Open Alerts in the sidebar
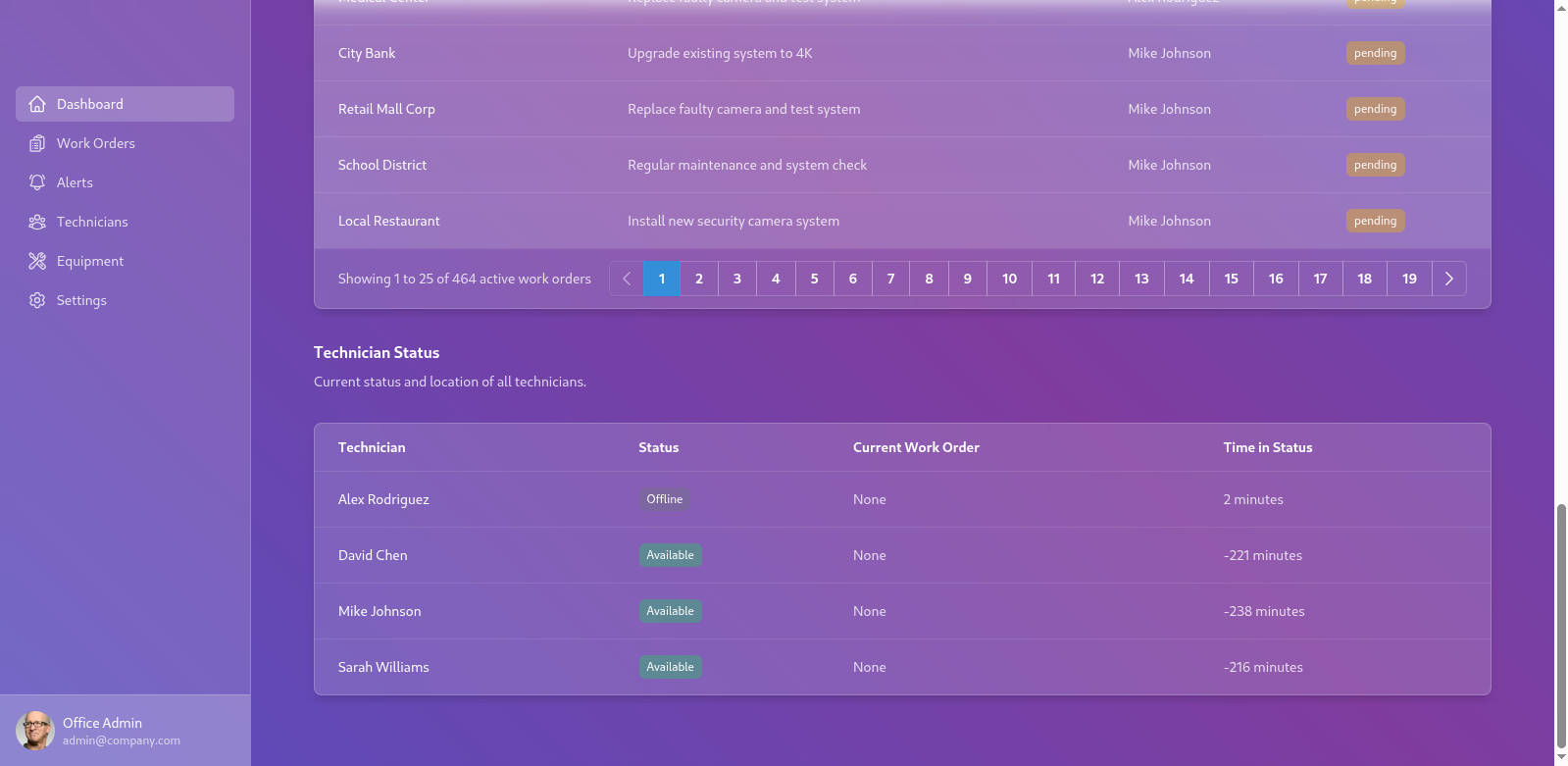The width and height of the screenshot is (1568, 766). (125, 182)
